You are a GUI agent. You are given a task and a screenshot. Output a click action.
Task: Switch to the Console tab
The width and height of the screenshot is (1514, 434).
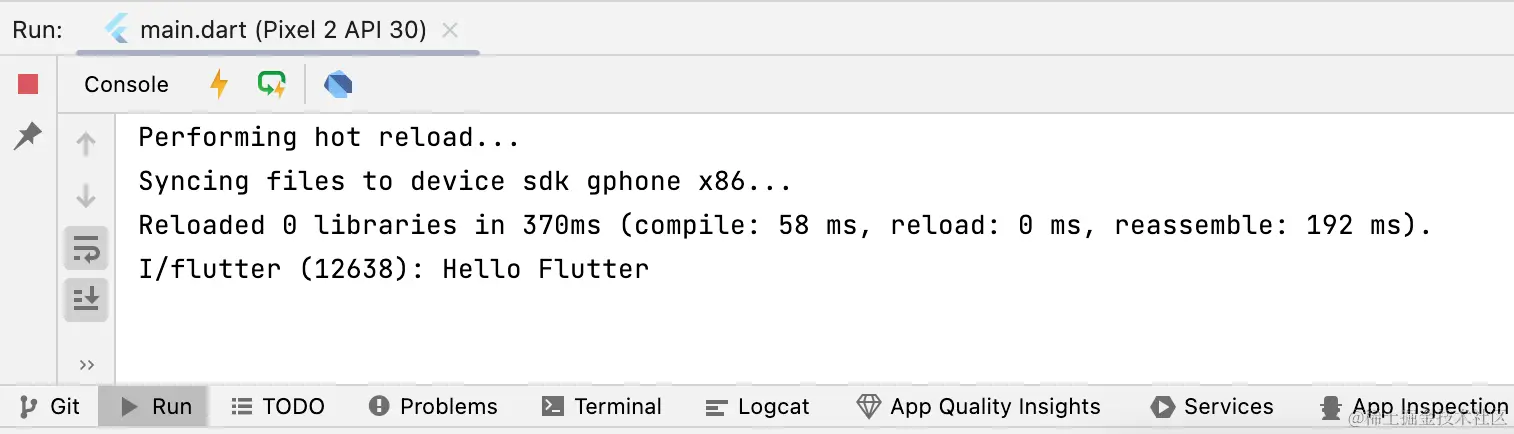126,85
